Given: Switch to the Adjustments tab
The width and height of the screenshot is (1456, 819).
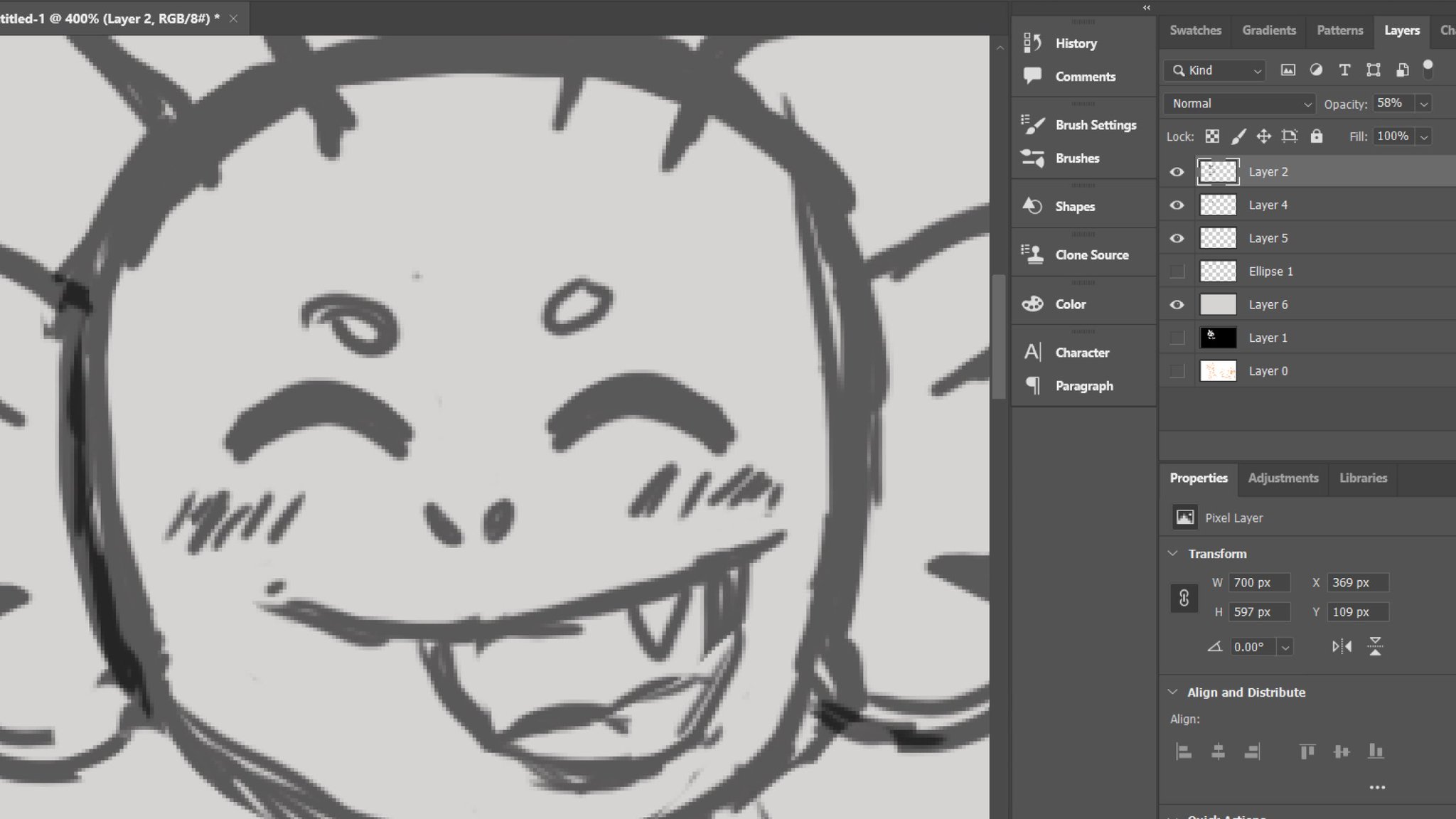Looking at the screenshot, I should pyautogui.click(x=1283, y=478).
